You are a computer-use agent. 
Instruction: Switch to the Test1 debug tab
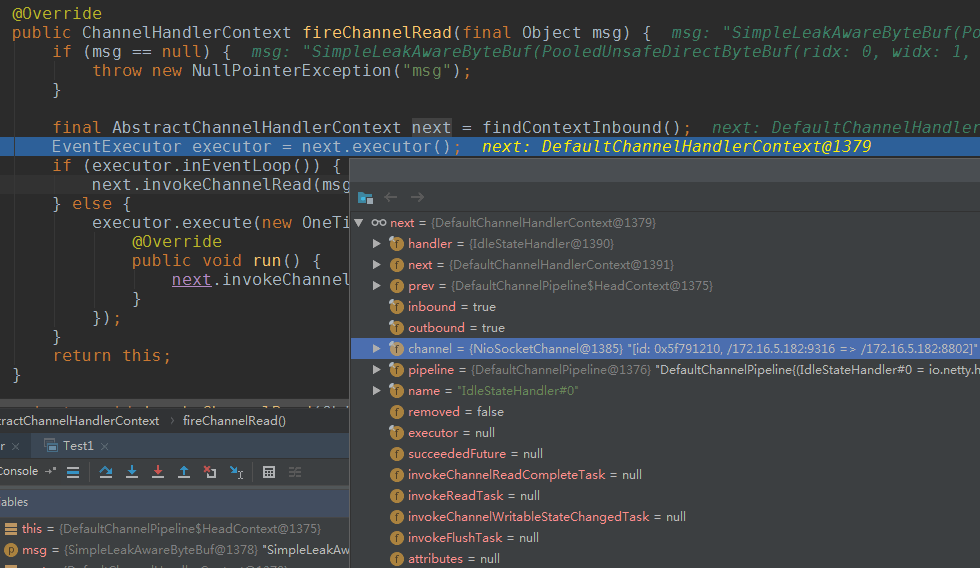(78, 446)
